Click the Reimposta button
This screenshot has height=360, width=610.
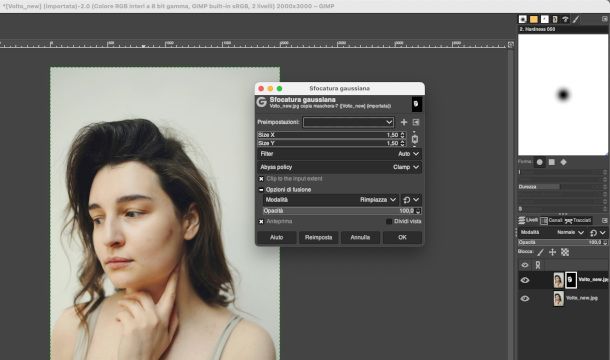pyautogui.click(x=318, y=237)
